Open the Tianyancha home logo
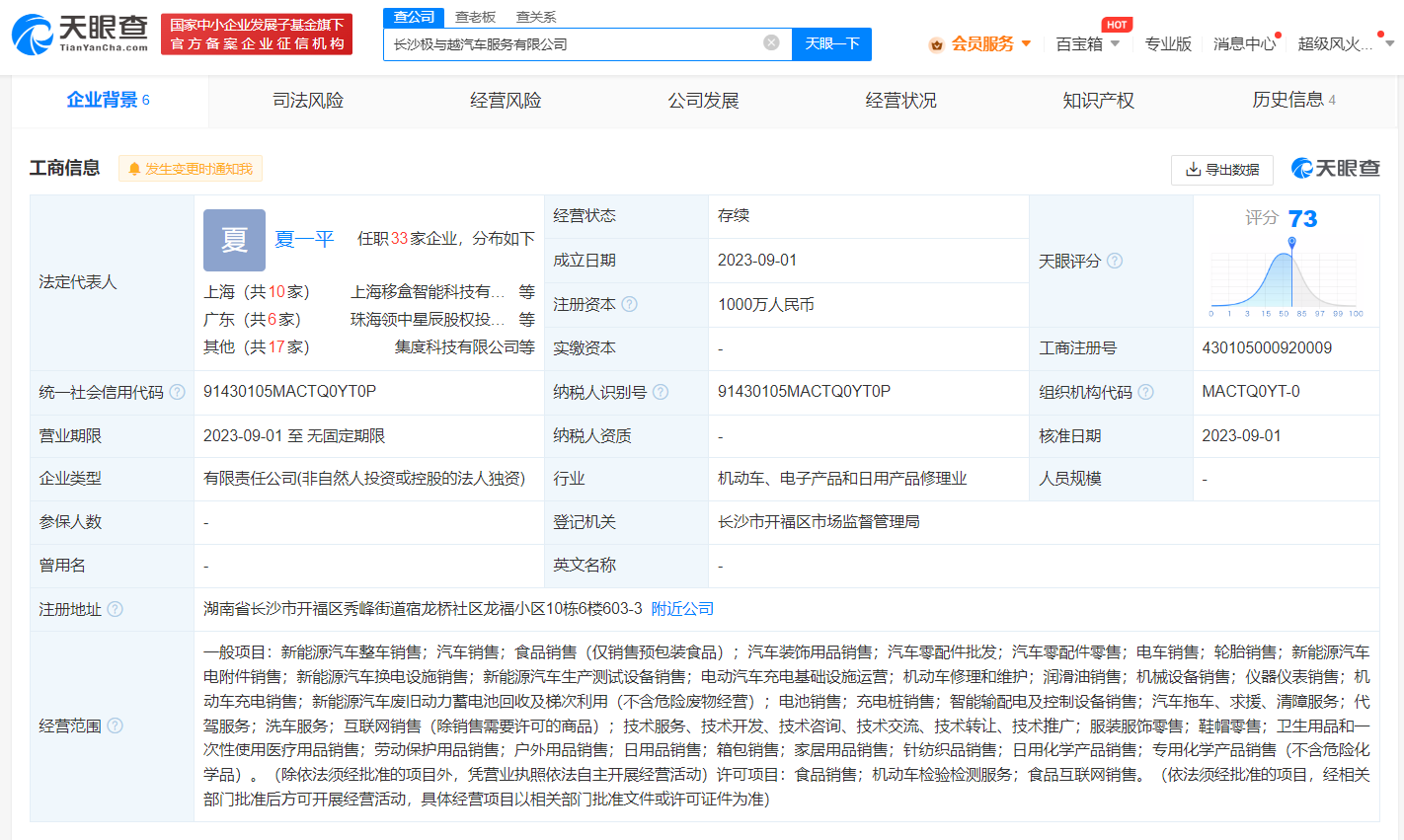 tap(80, 35)
